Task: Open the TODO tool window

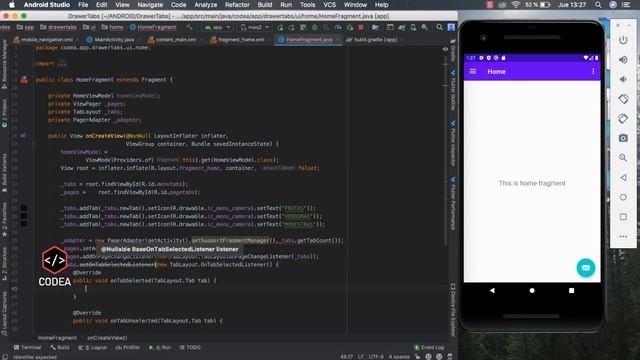Action: [190, 347]
